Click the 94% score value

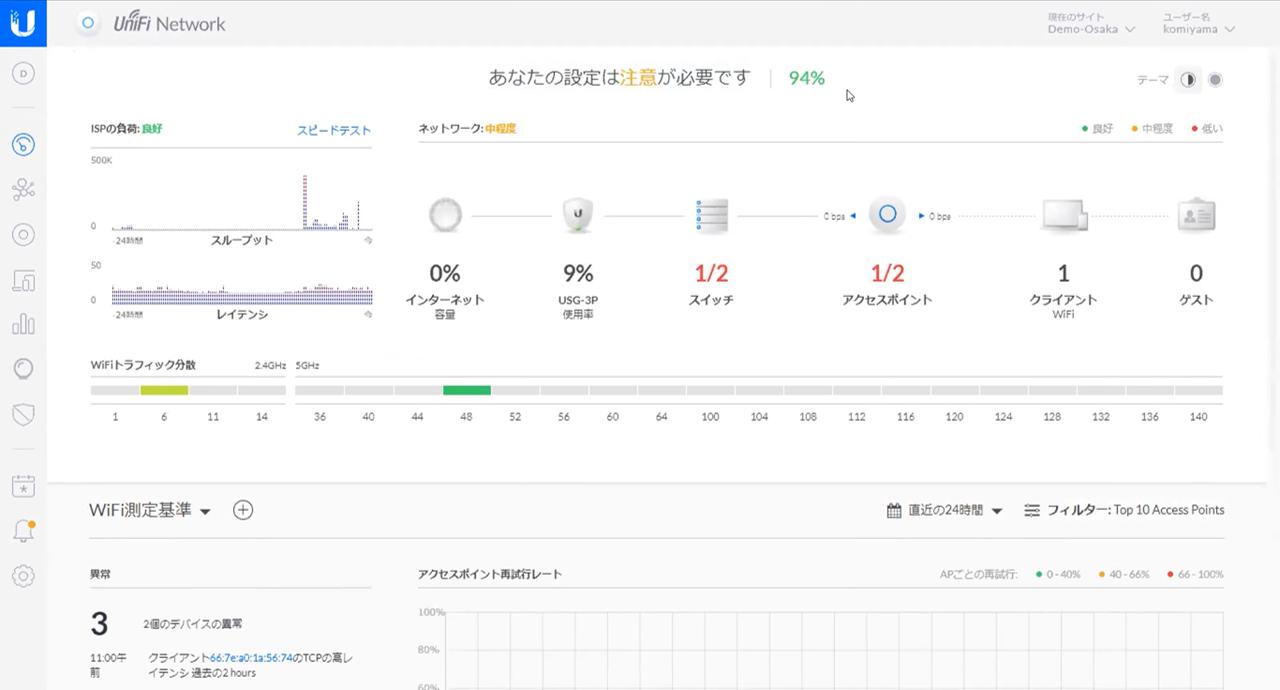[806, 78]
